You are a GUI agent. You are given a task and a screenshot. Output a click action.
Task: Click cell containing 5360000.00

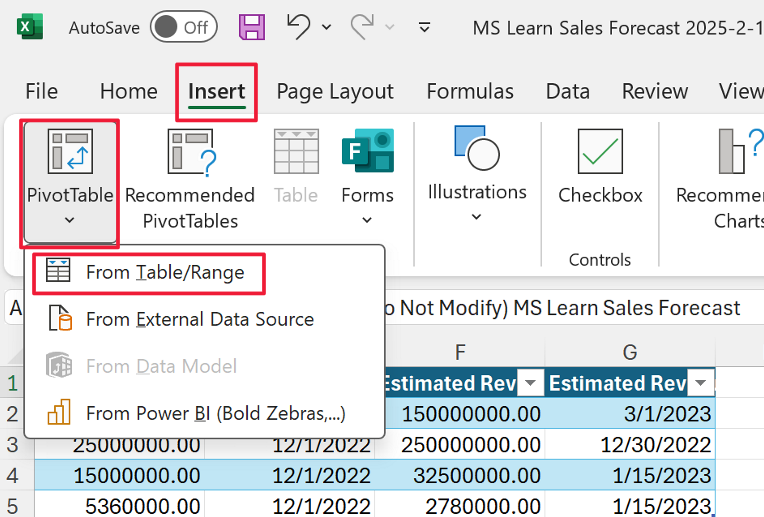pos(120,504)
